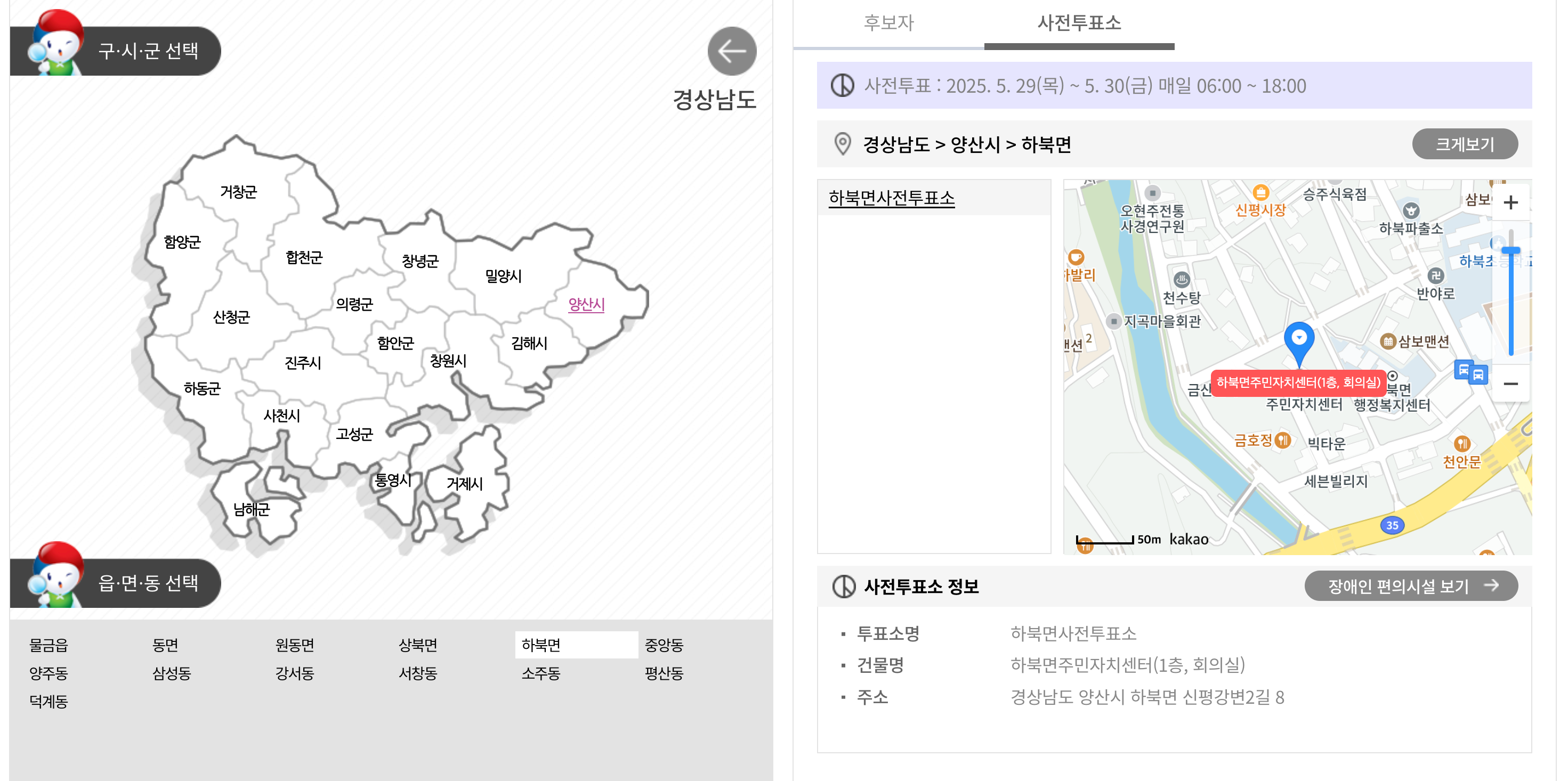
Task: Switch to the 사전투표소 tab
Action: 1079,23
